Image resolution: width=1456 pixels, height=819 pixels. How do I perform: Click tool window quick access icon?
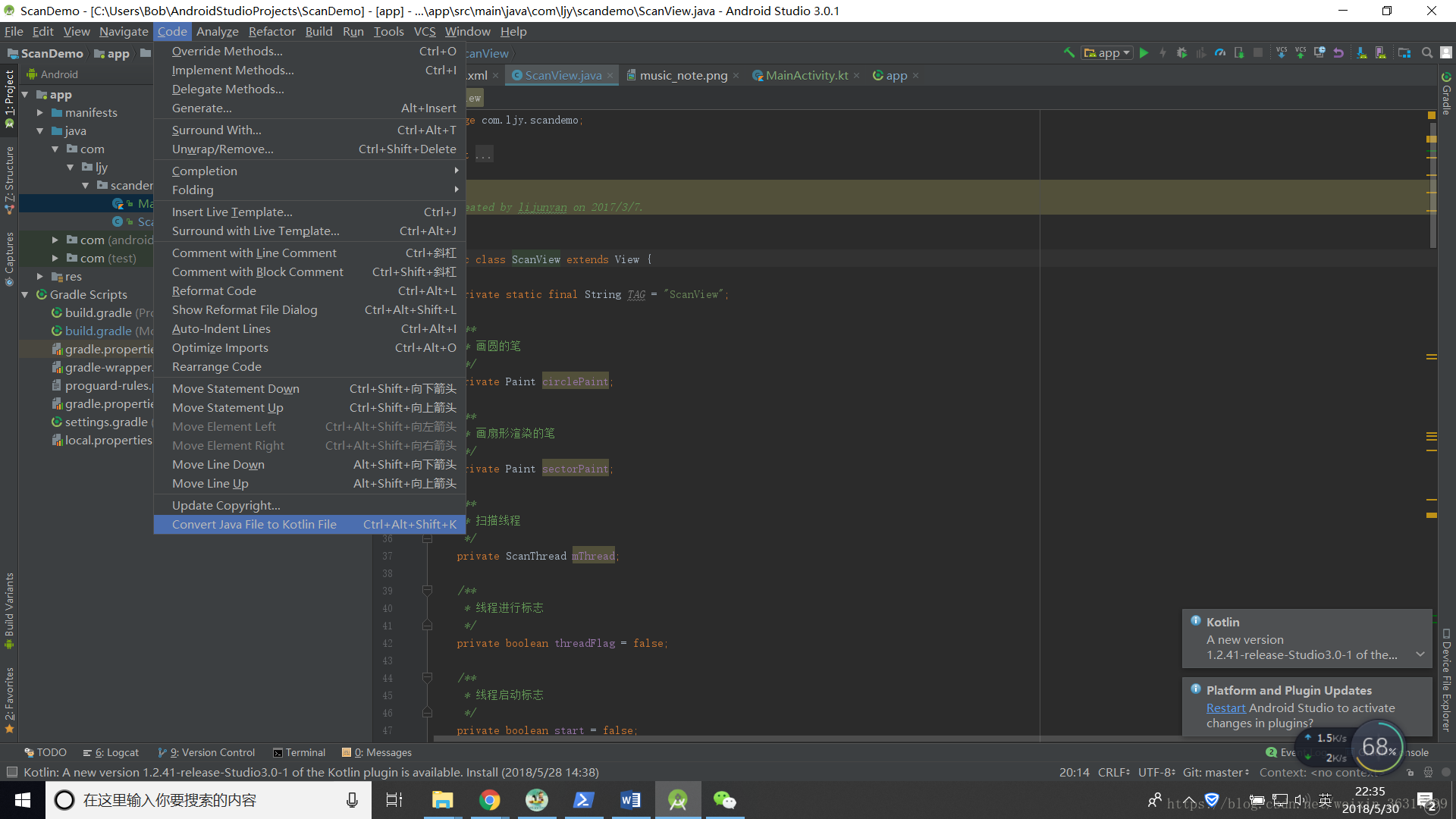point(11,773)
